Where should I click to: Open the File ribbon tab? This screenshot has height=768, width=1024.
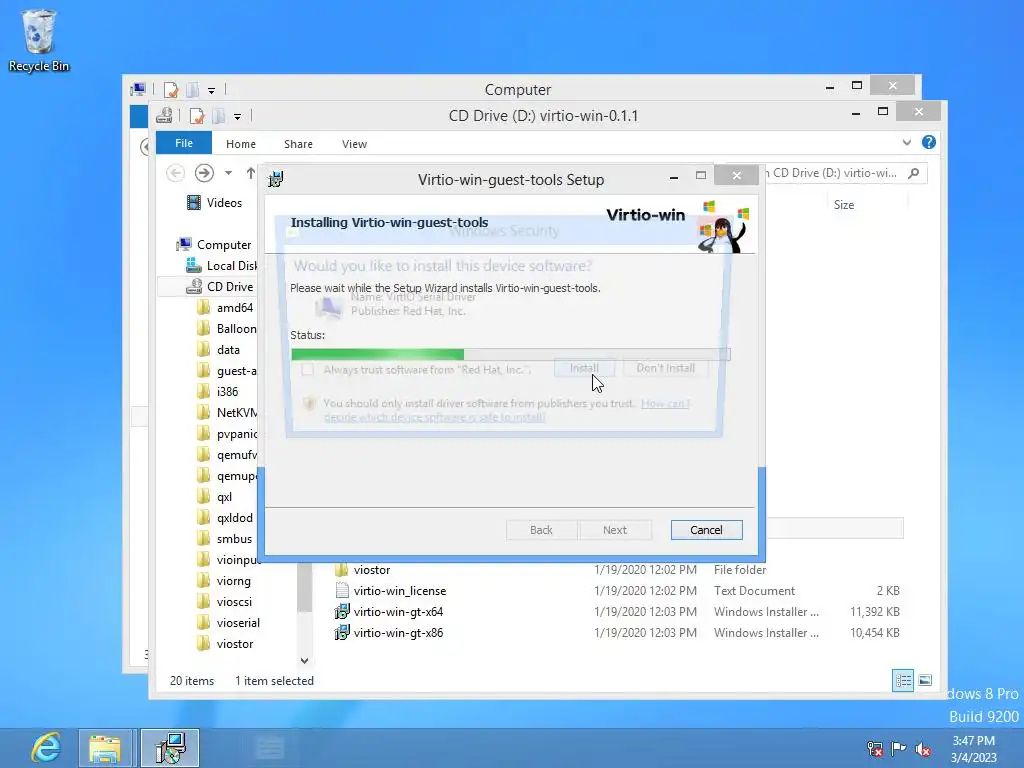click(x=184, y=143)
